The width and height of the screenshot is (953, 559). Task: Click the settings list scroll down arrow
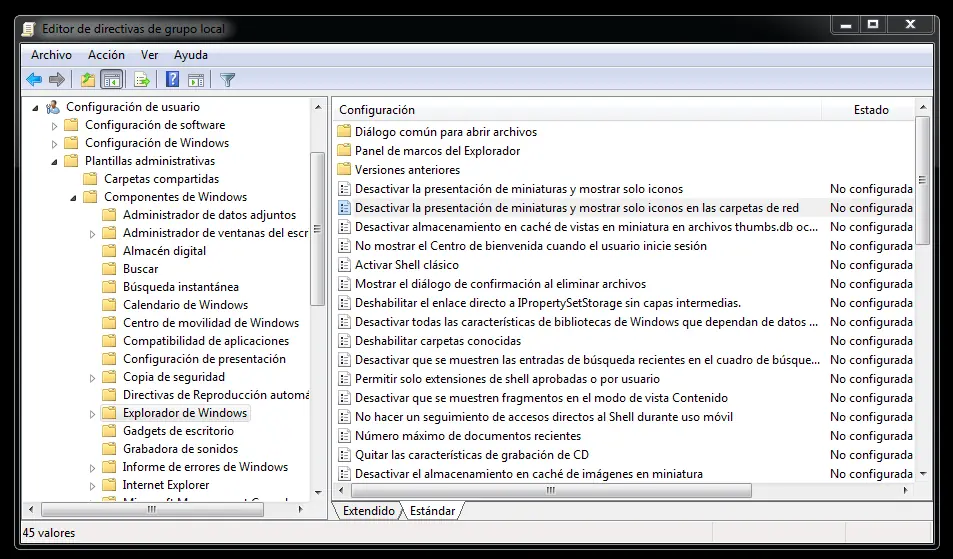pyautogui.click(x=922, y=473)
